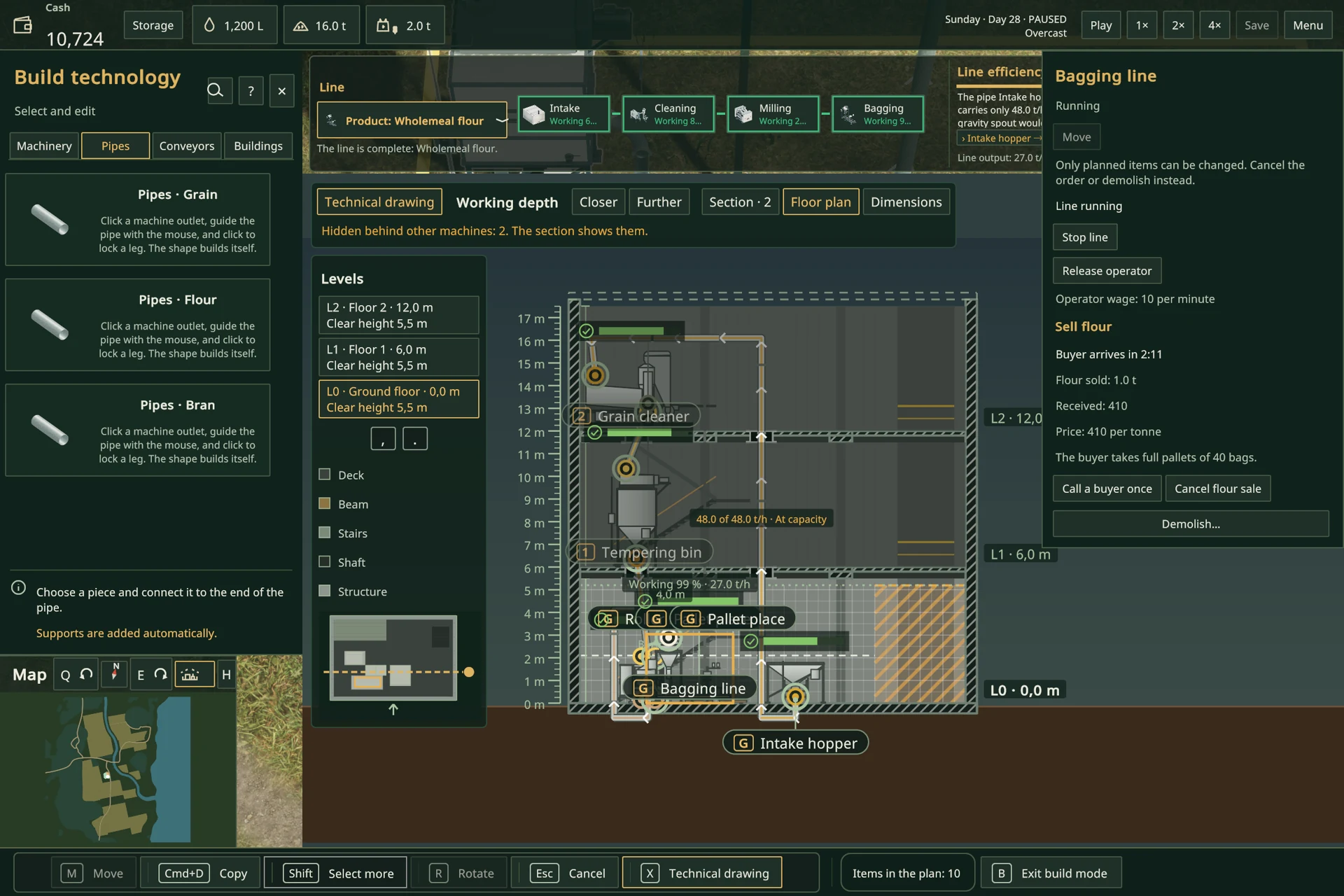
Task: Toggle the Floor plan view
Action: pyautogui.click(x=820, y=202)
